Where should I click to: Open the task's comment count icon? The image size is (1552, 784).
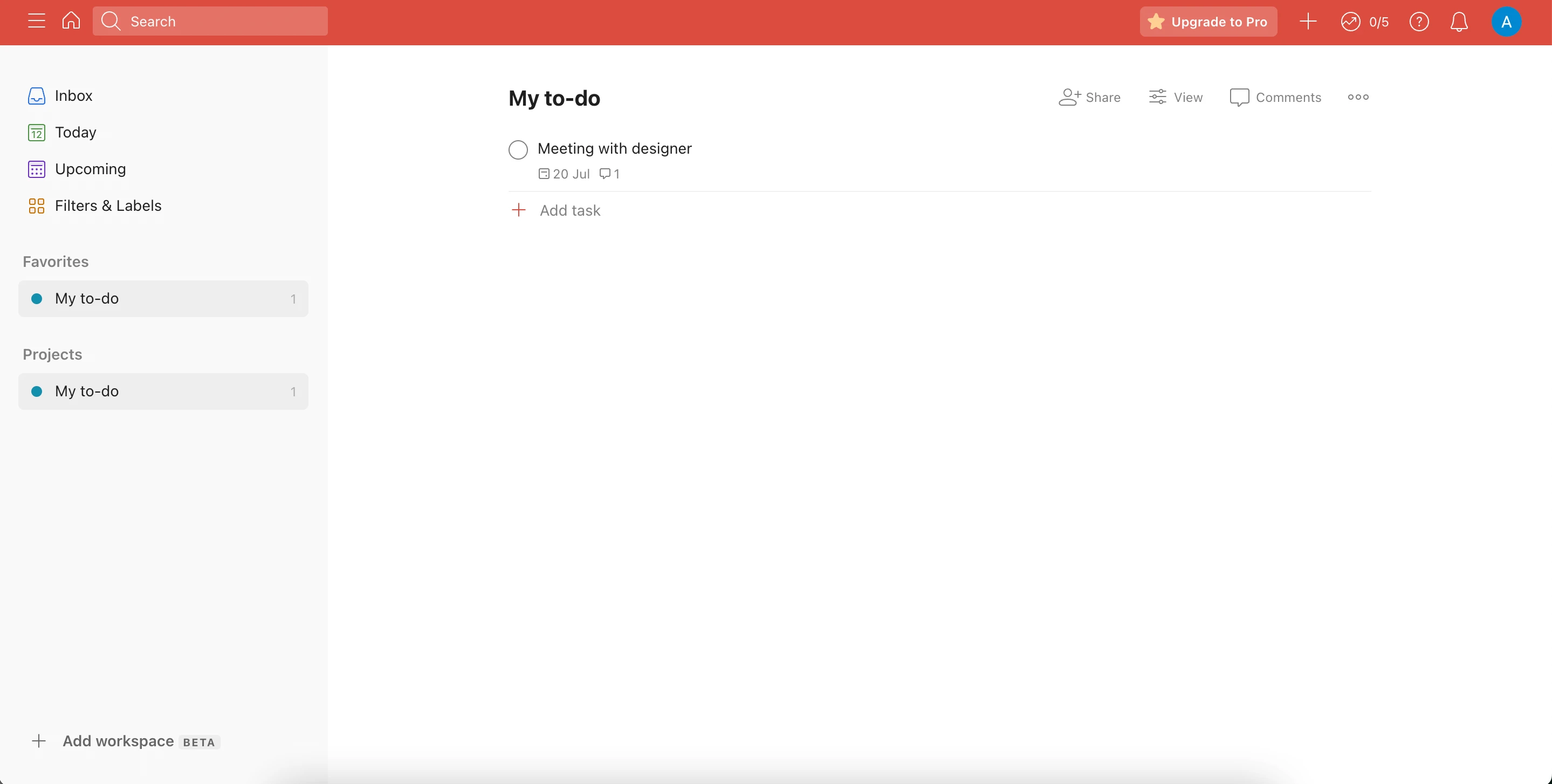pos(609,174)
